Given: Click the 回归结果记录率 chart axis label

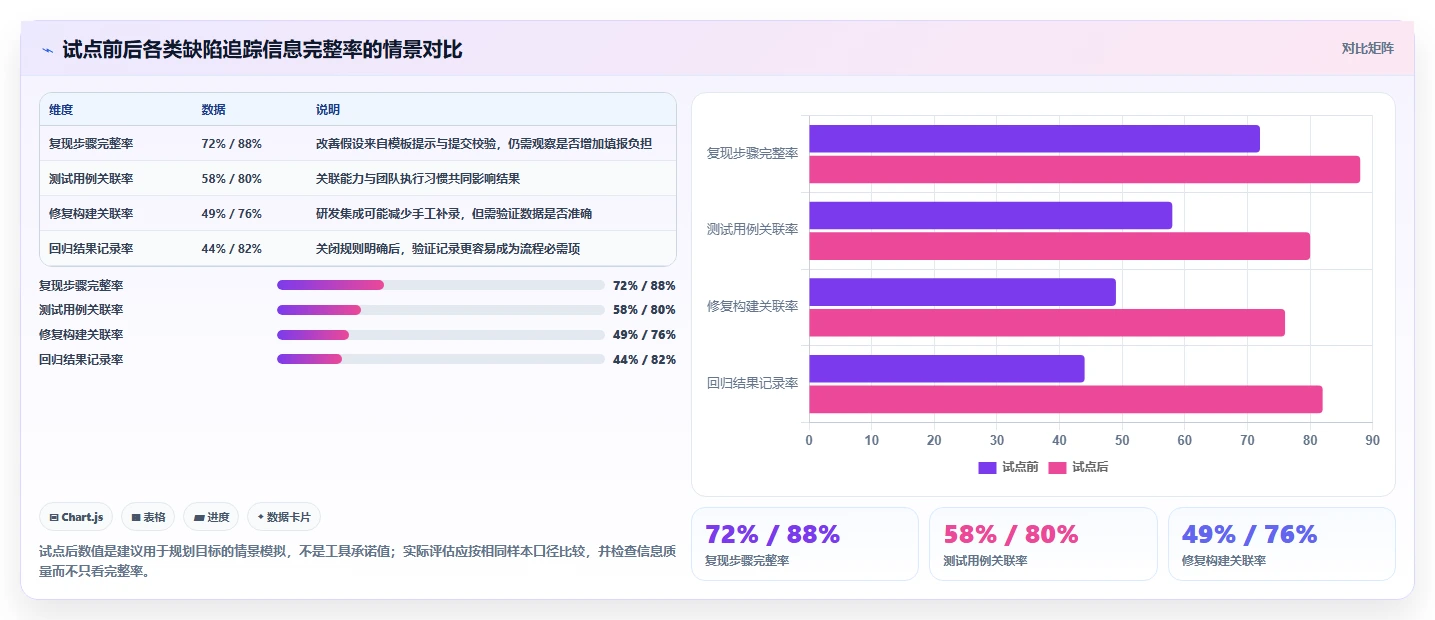Looking at the screenshot, I should 752,383.
